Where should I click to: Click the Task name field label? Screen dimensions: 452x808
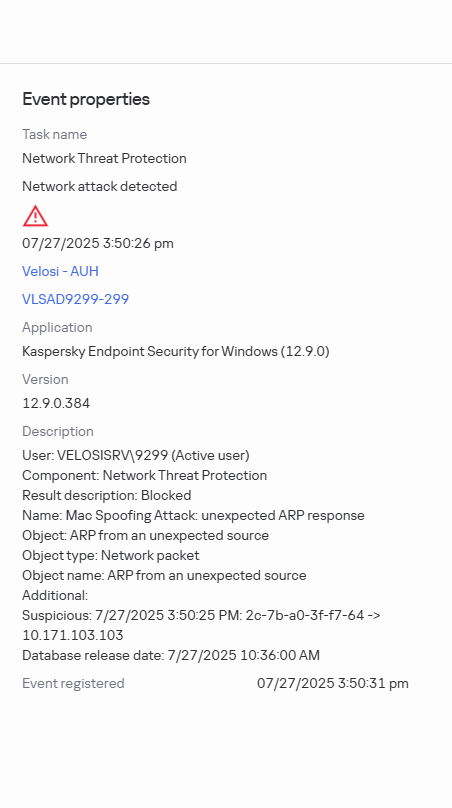[55, 134]
